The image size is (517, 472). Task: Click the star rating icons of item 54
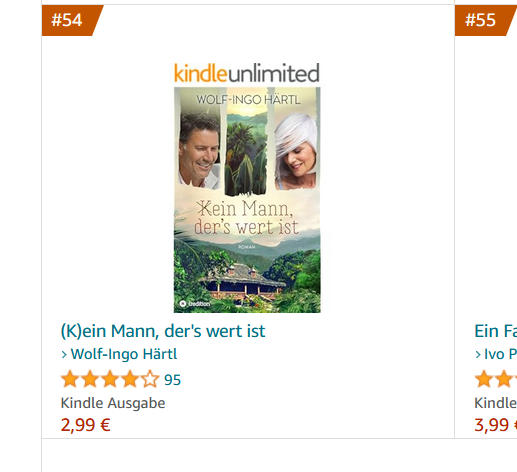click(110, 379)
